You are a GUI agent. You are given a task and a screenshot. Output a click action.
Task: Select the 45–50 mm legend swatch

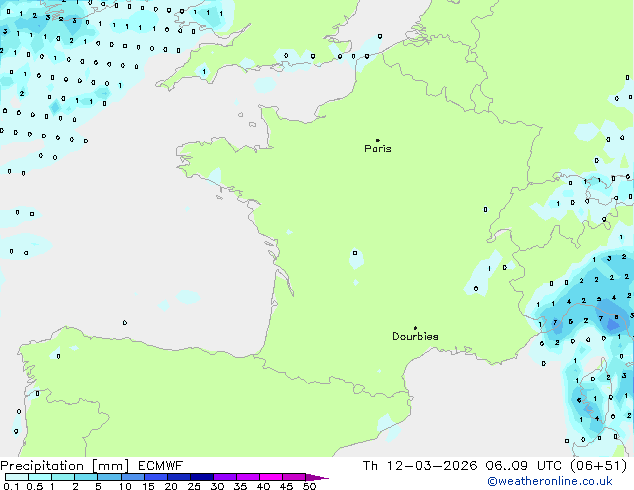[x=294, y=477]
